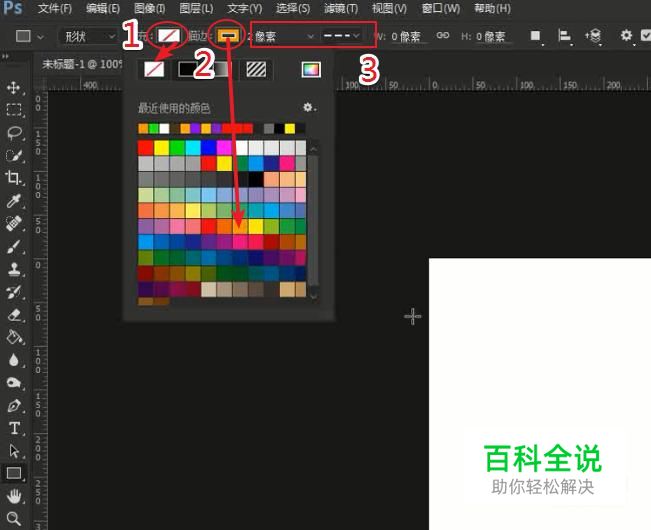Image resolution: width=651 pixels, height=530 pixels.
Task: Click the swatch list scroll-up arrow
Action: pos(314,149)
